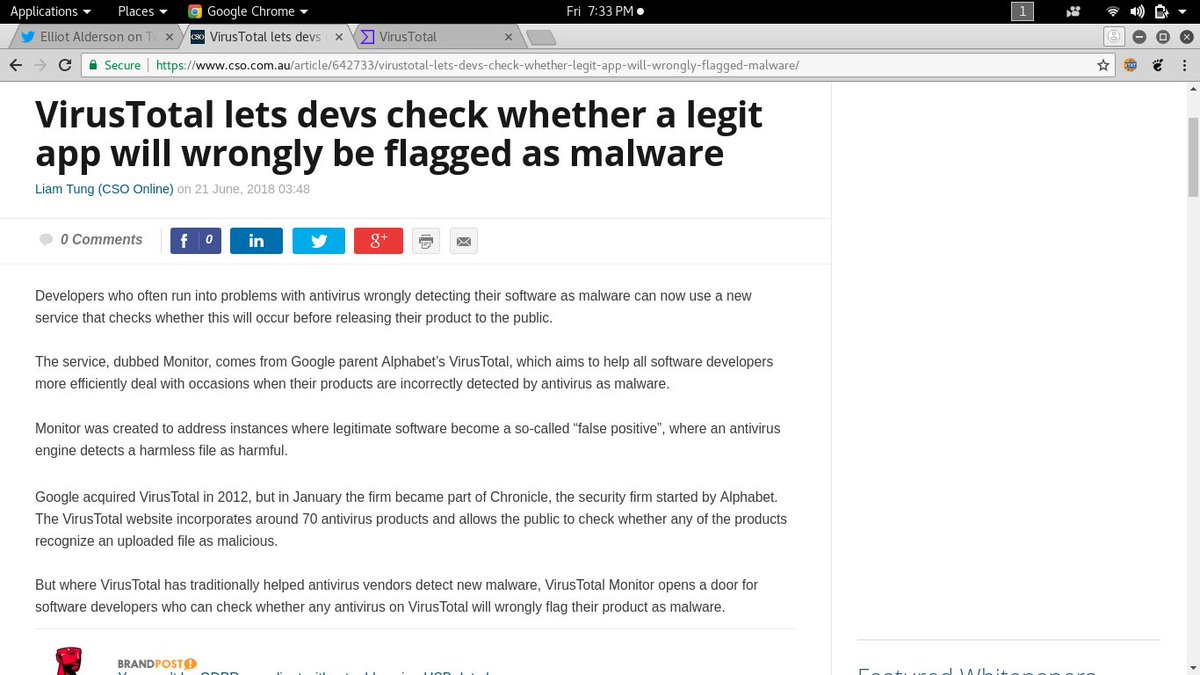Click the address bar URL
The image size is (1200, 675).
coord(477,65)
